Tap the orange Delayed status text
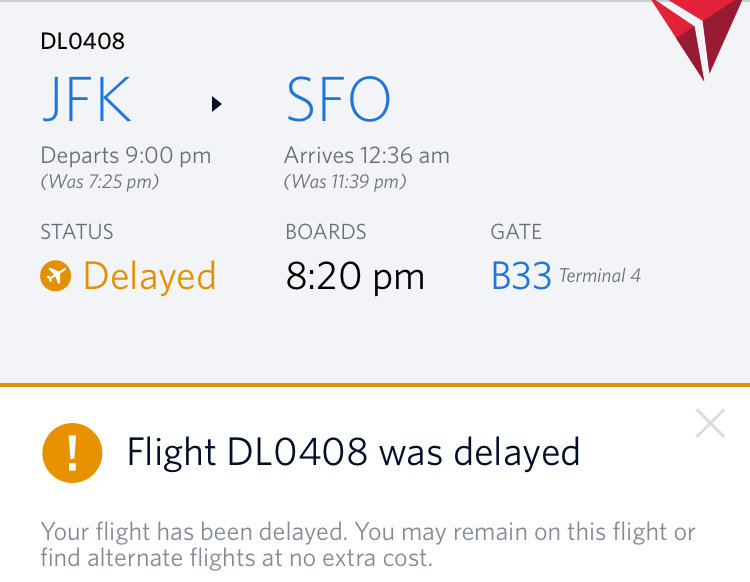 coord(149,276)
